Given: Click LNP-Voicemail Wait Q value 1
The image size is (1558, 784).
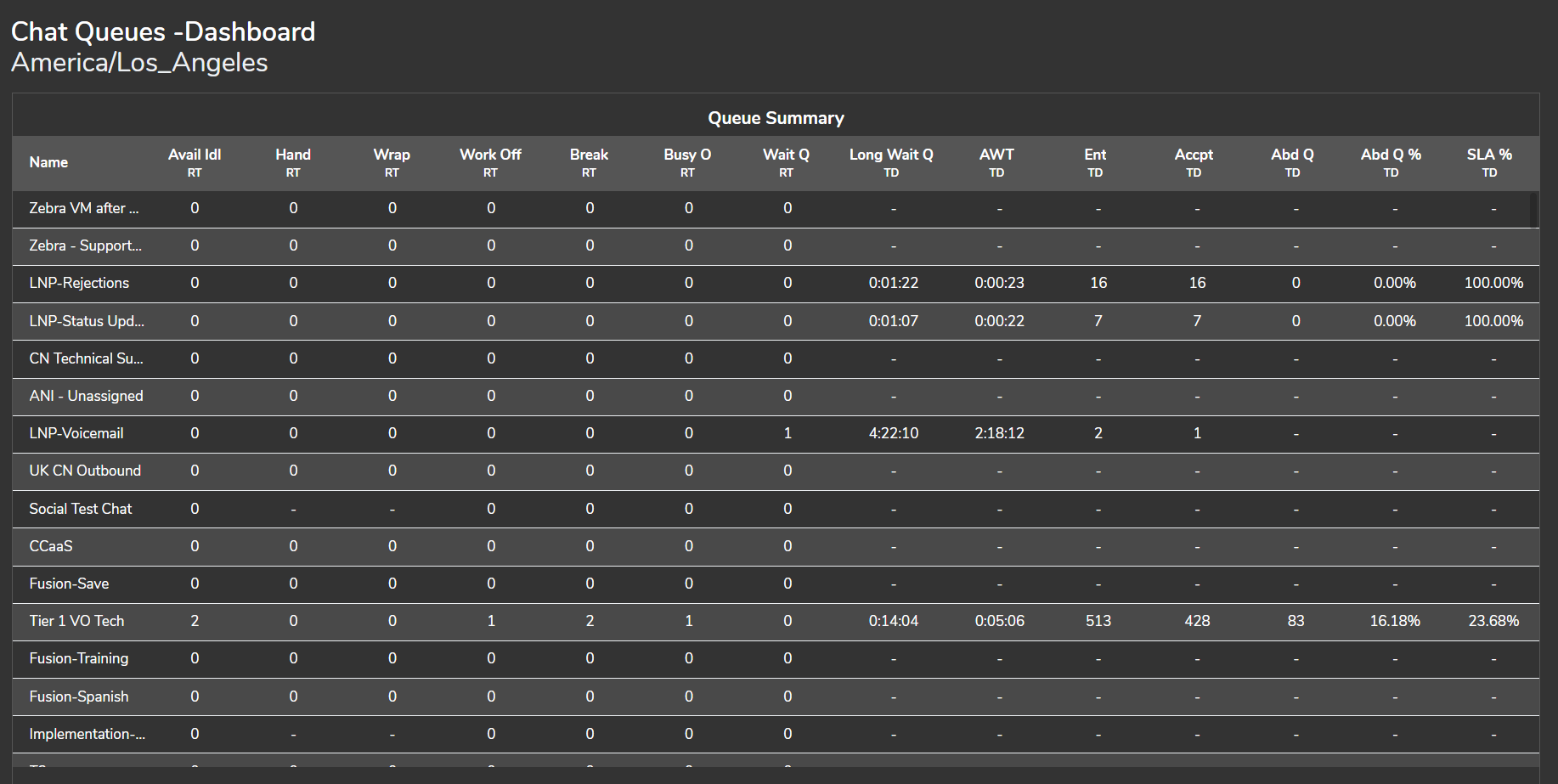Looking at the screenshot, I should click(x=787, y=433).
